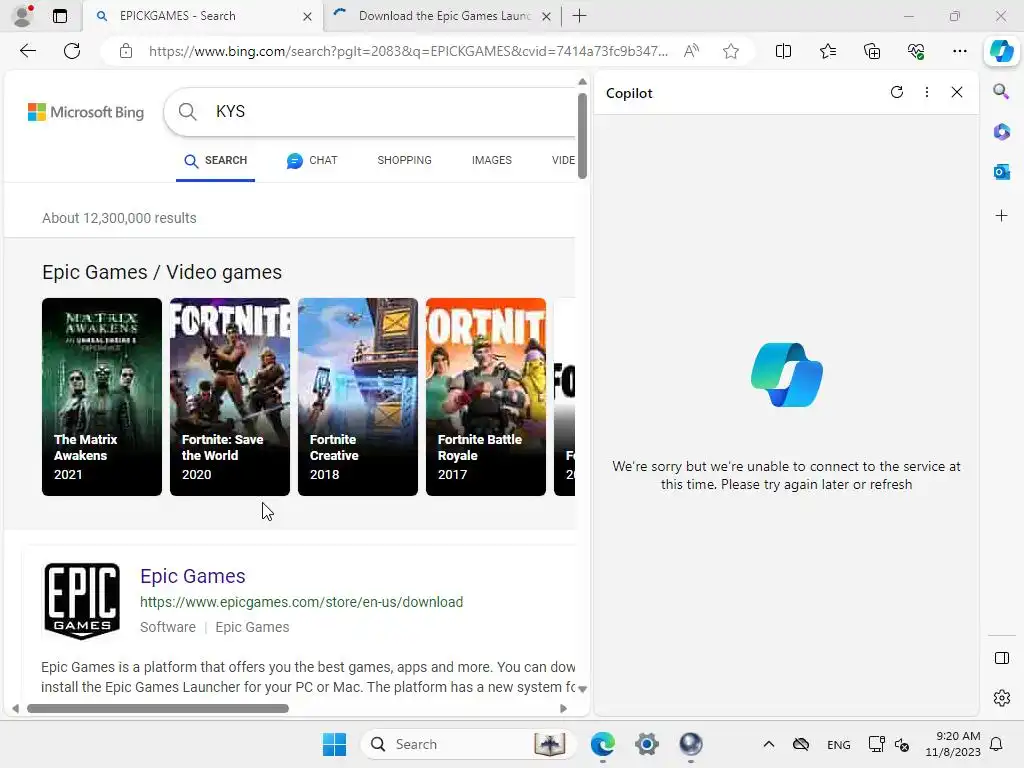The width and height of the screenshot is (1024, 768).
Task: Open Microsoft 365 sidebar app
Action: point(1001,132)
